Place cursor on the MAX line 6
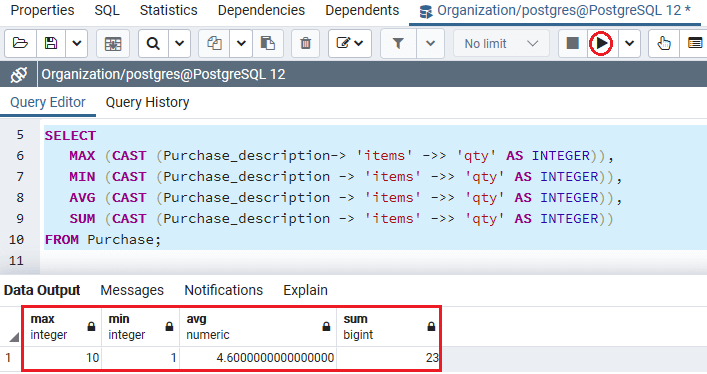 coord(341,156)
